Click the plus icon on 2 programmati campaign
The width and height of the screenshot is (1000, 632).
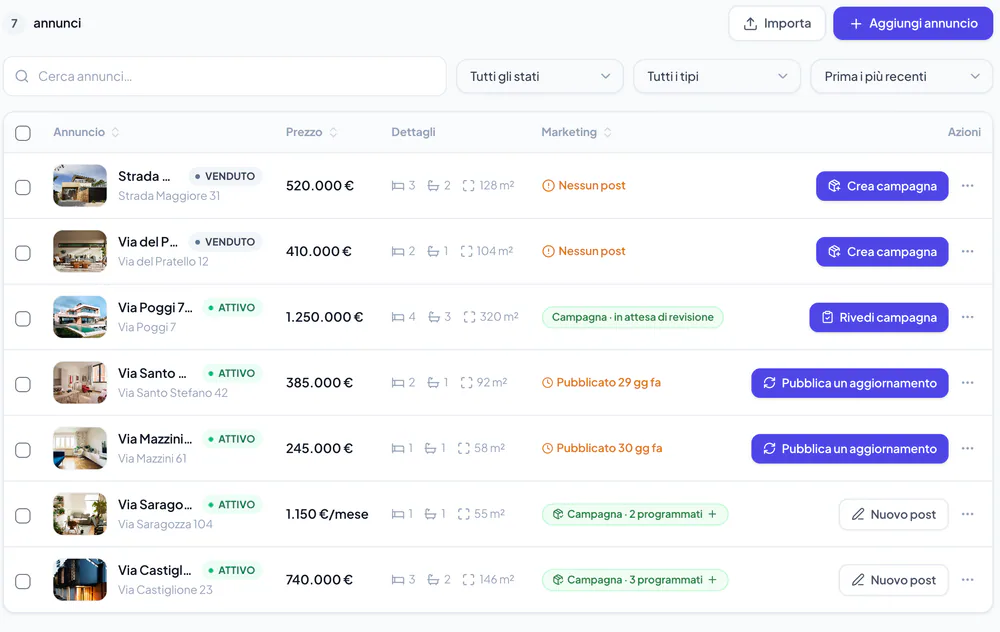(712, 514)
